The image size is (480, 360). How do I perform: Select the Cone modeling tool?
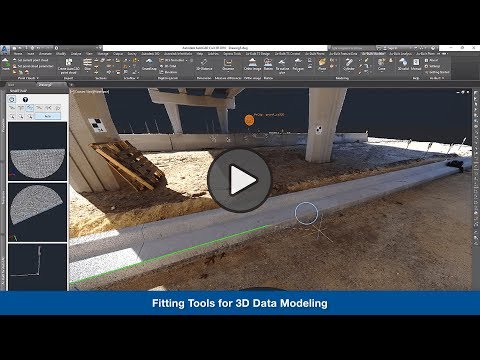tap(381, 64)
